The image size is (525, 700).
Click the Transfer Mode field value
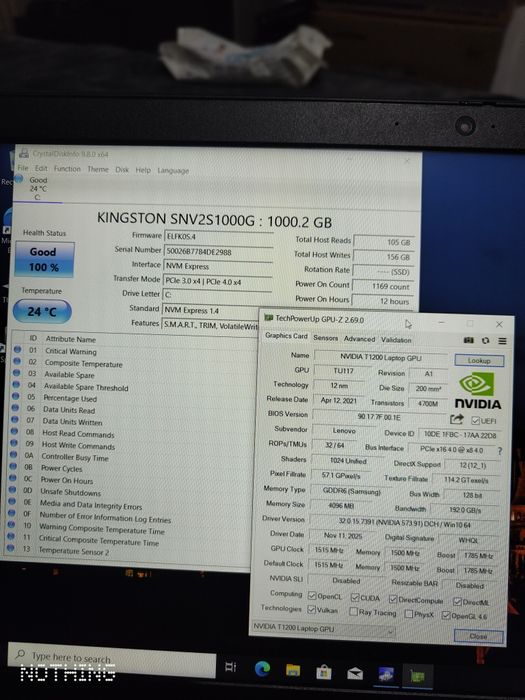pyautogui.click(x=217, y=282)
